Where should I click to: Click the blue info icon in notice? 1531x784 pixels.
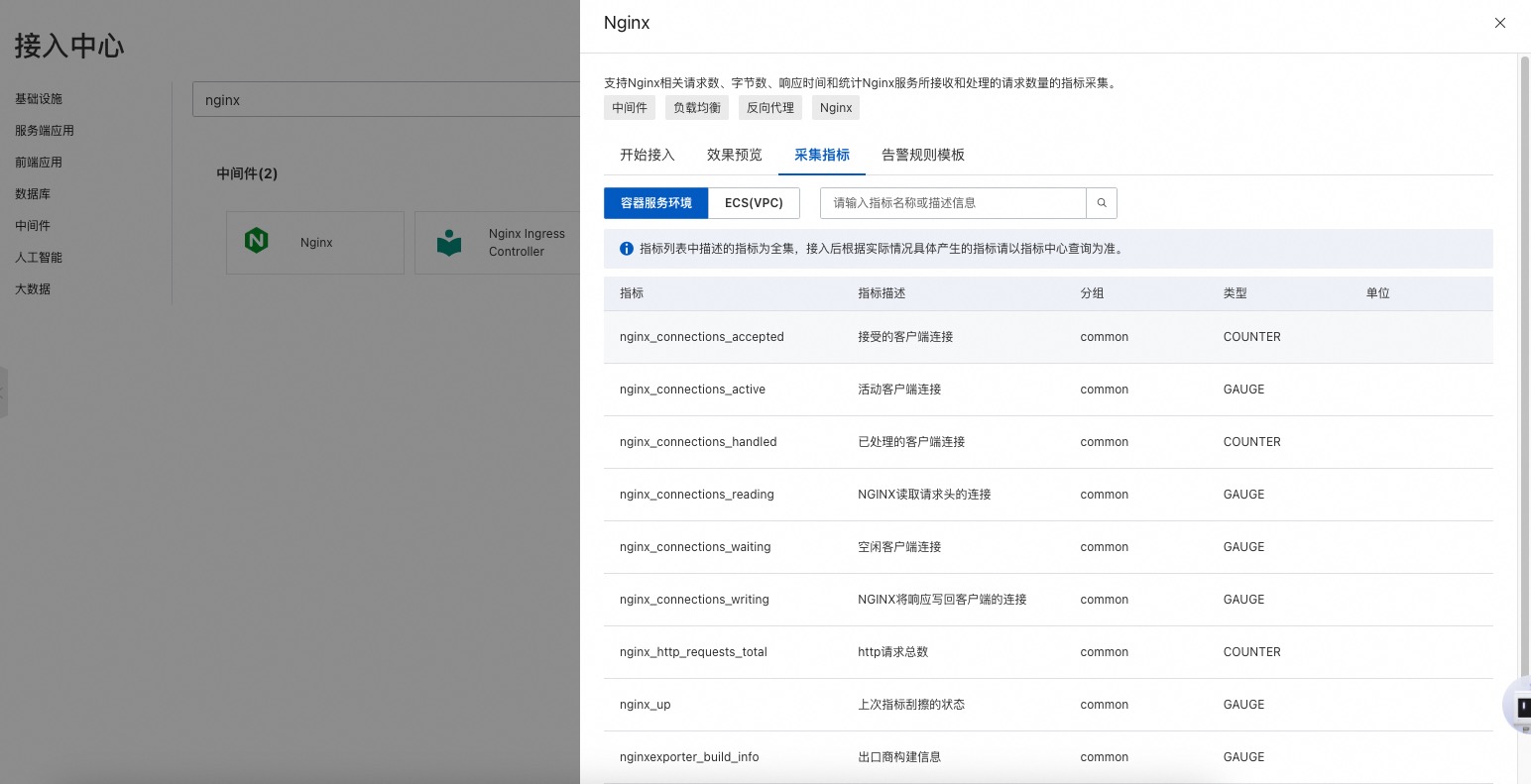tap(626, 249)
